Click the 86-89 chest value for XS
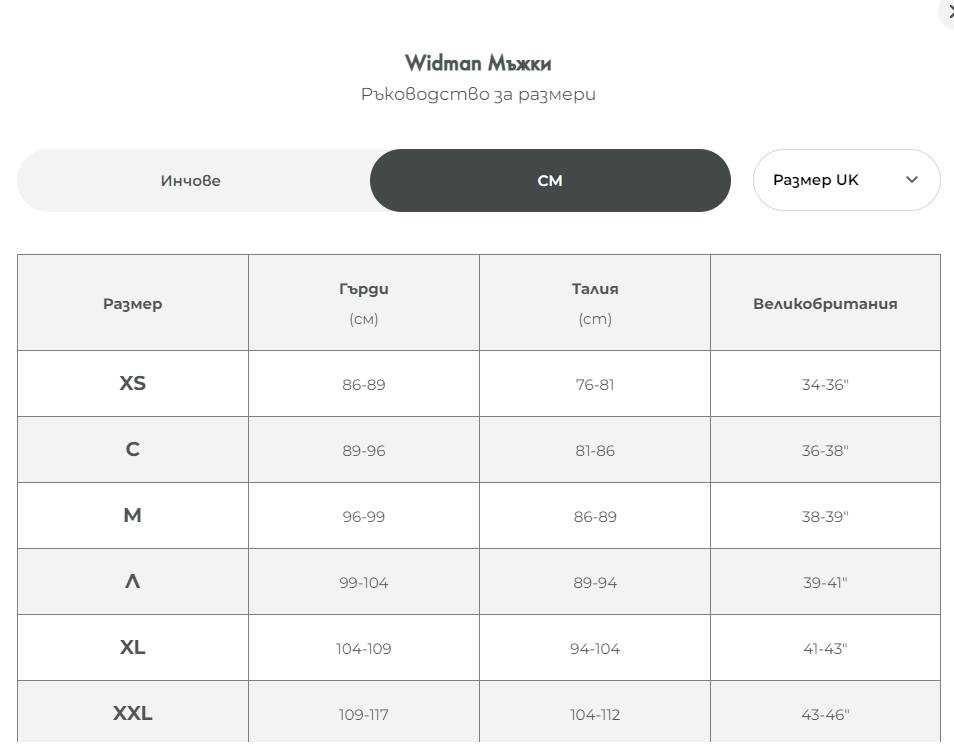Viewport: 954px width, 754px height. (x=364, y=385)
